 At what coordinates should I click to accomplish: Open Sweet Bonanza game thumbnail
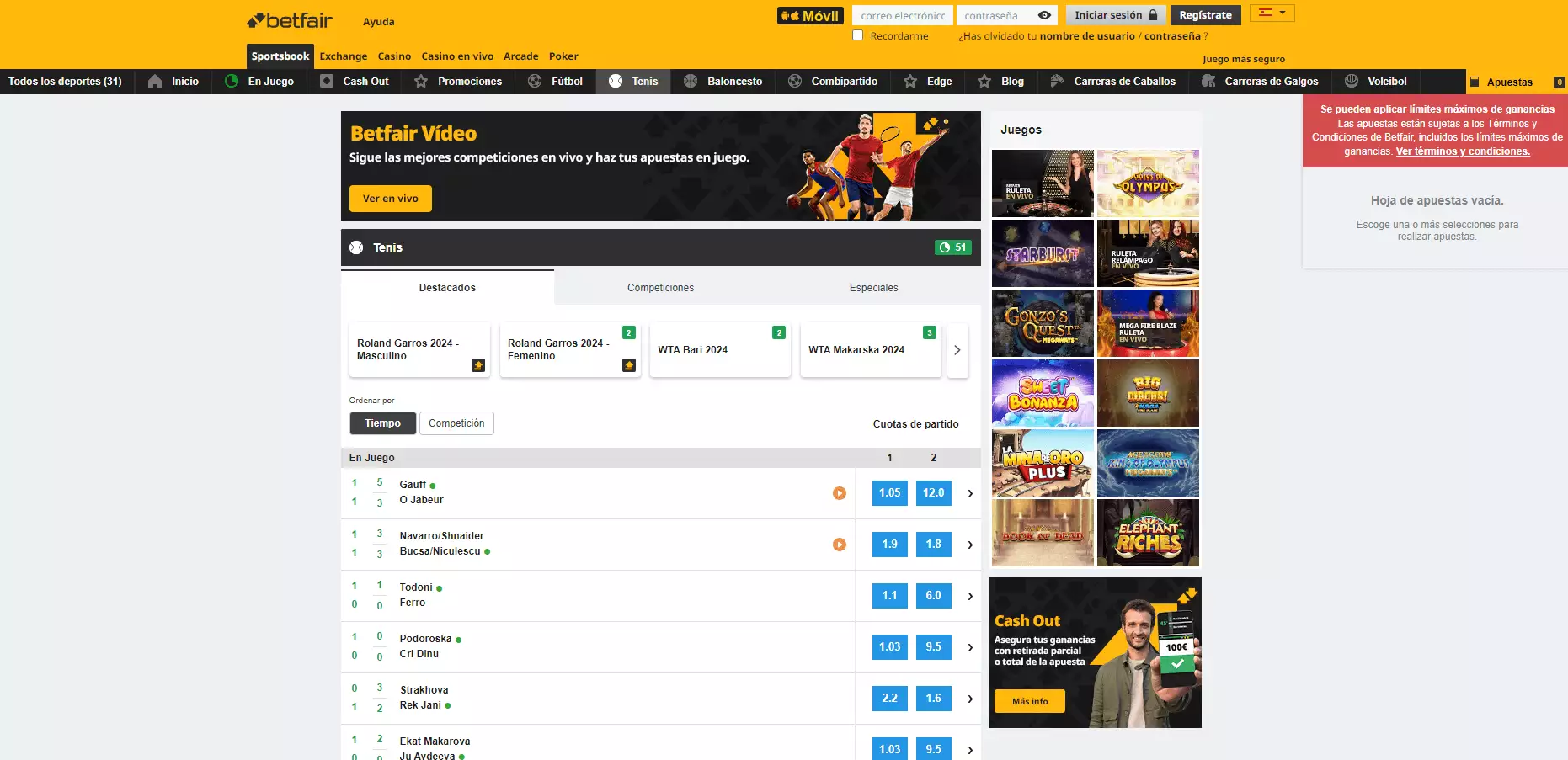[x=1043, y=393]
